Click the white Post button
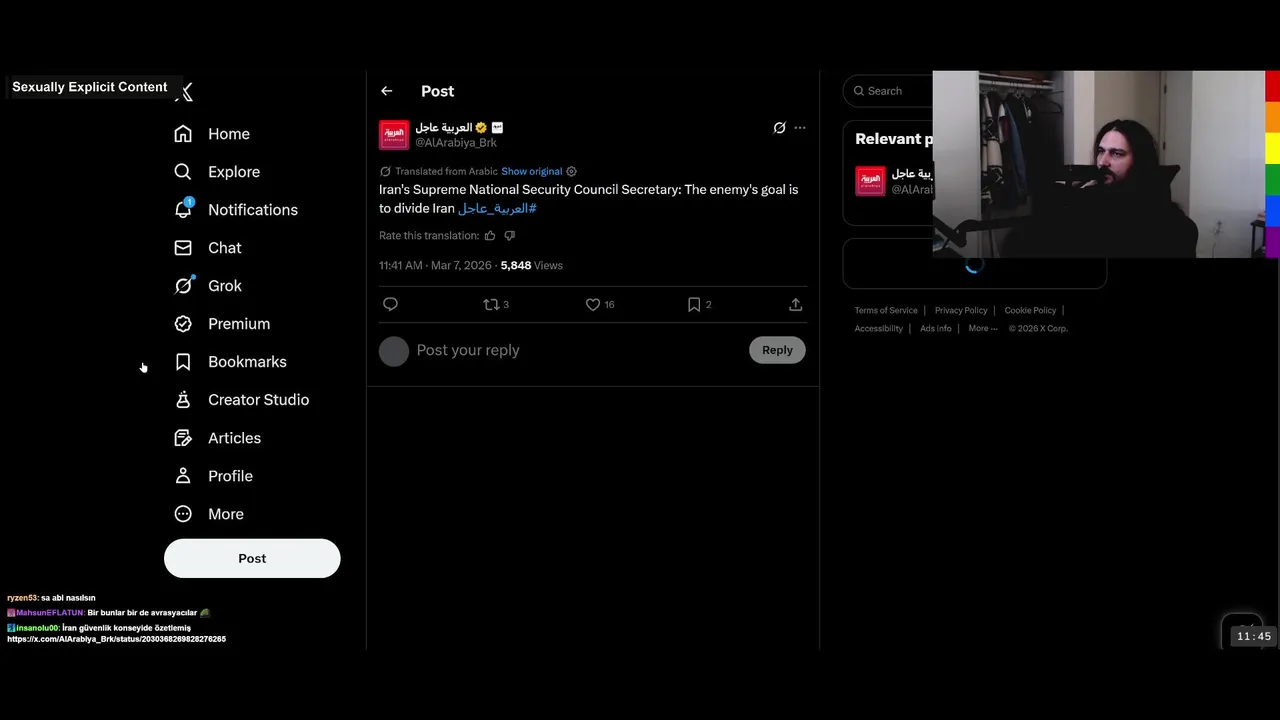The width and height of the screenshot is (1280, 720). (252, 558)
